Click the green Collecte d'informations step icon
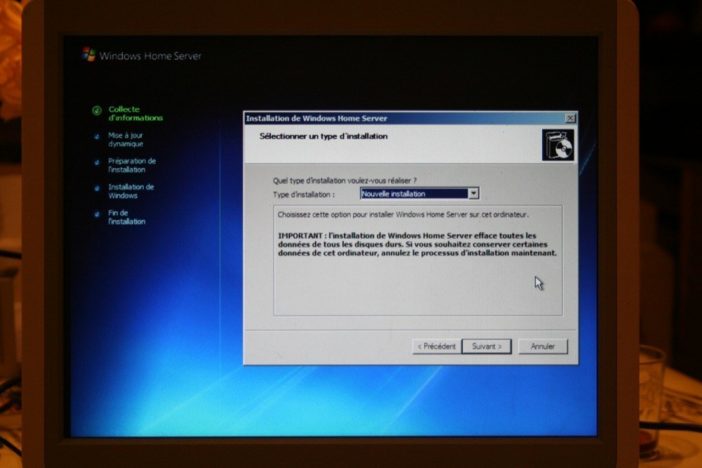Viewport: 702px width, 468px height. (97, 110)
